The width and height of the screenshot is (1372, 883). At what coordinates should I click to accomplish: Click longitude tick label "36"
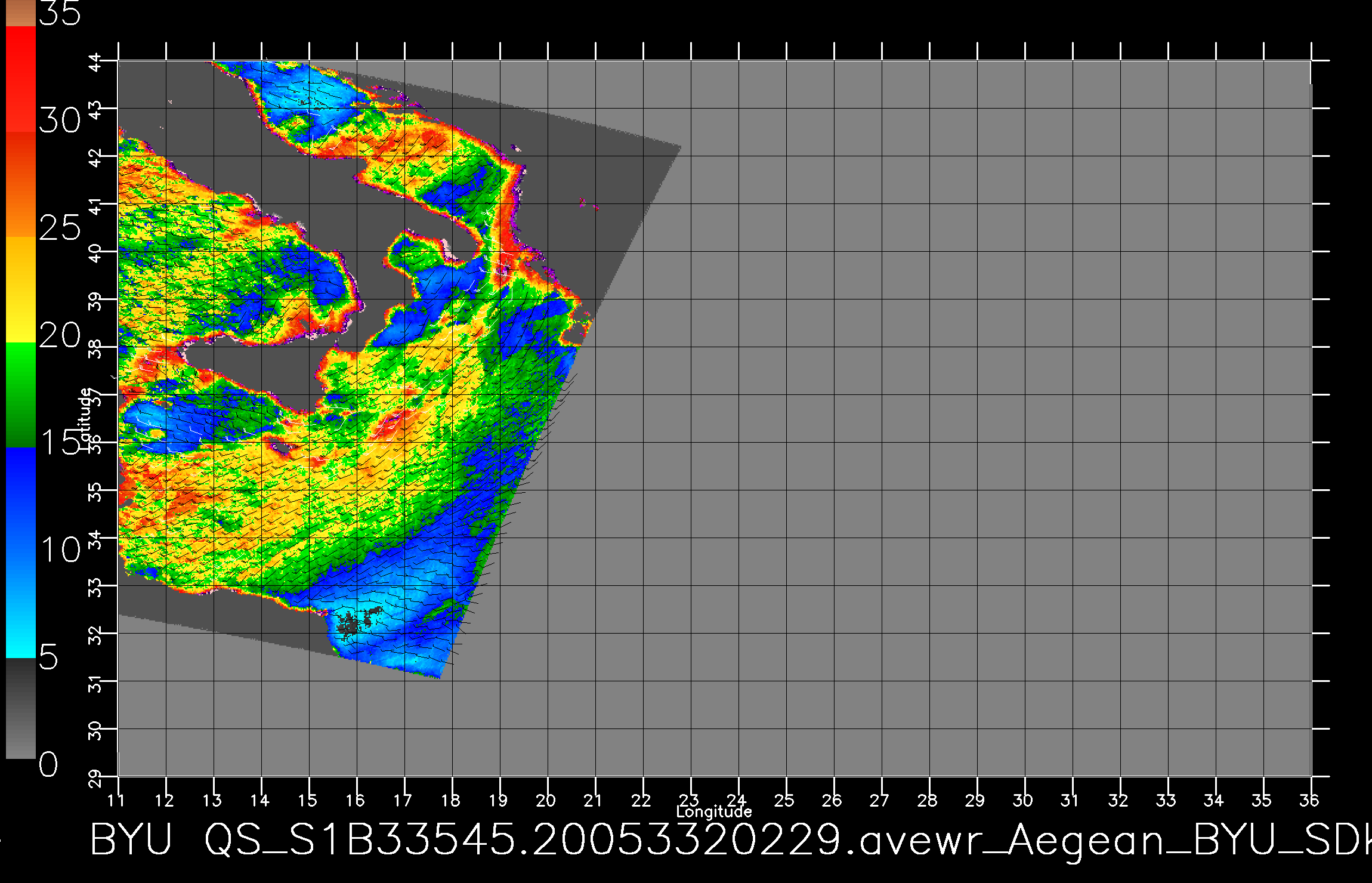point(1309,800)
